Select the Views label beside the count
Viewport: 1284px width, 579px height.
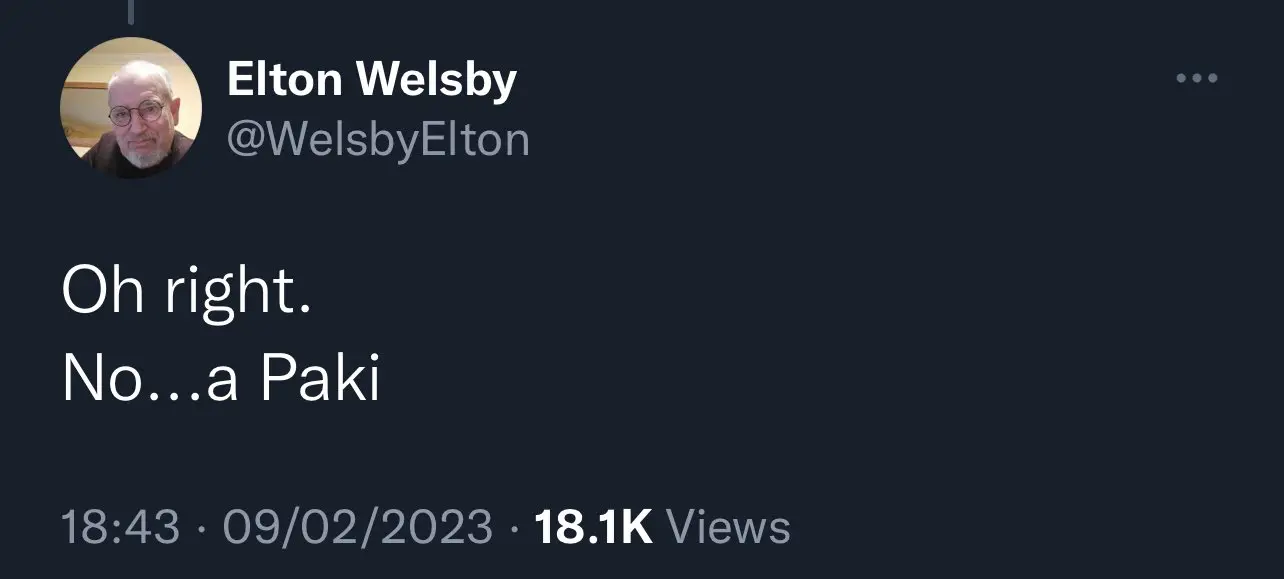point(727,527)
